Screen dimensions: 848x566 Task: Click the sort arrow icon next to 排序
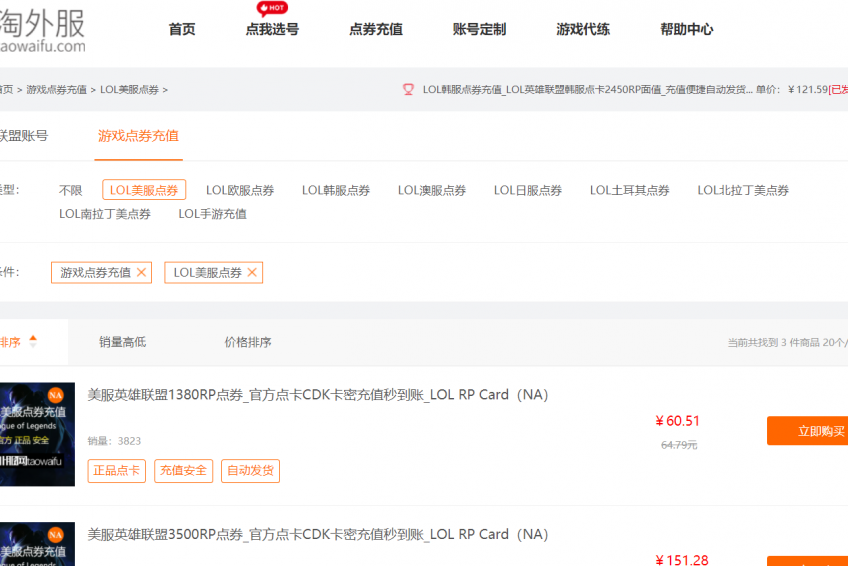click(x=33, y=342)
